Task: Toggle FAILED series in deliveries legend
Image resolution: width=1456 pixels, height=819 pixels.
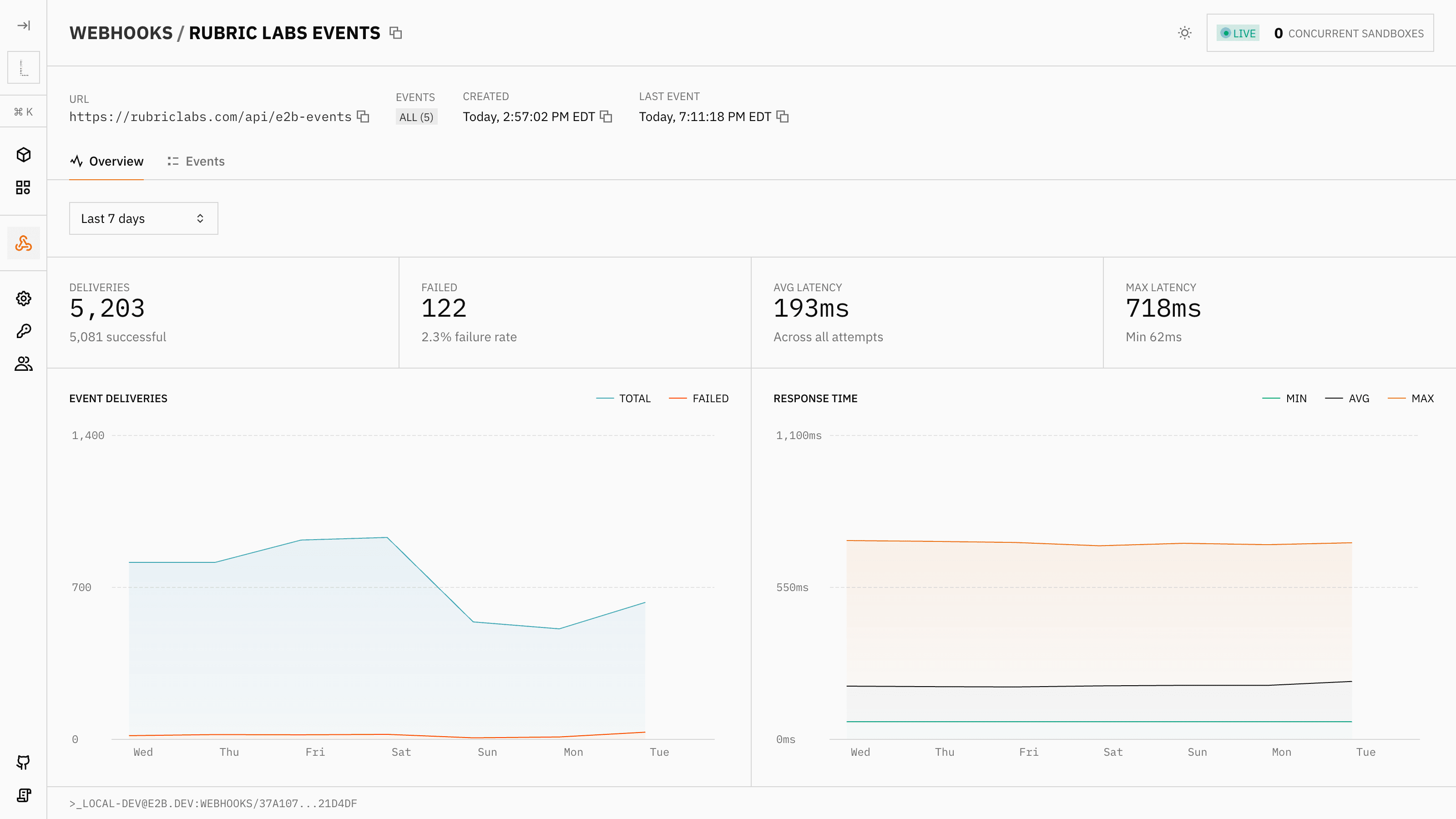Action: pyautogui.click(x=698, y=399)
